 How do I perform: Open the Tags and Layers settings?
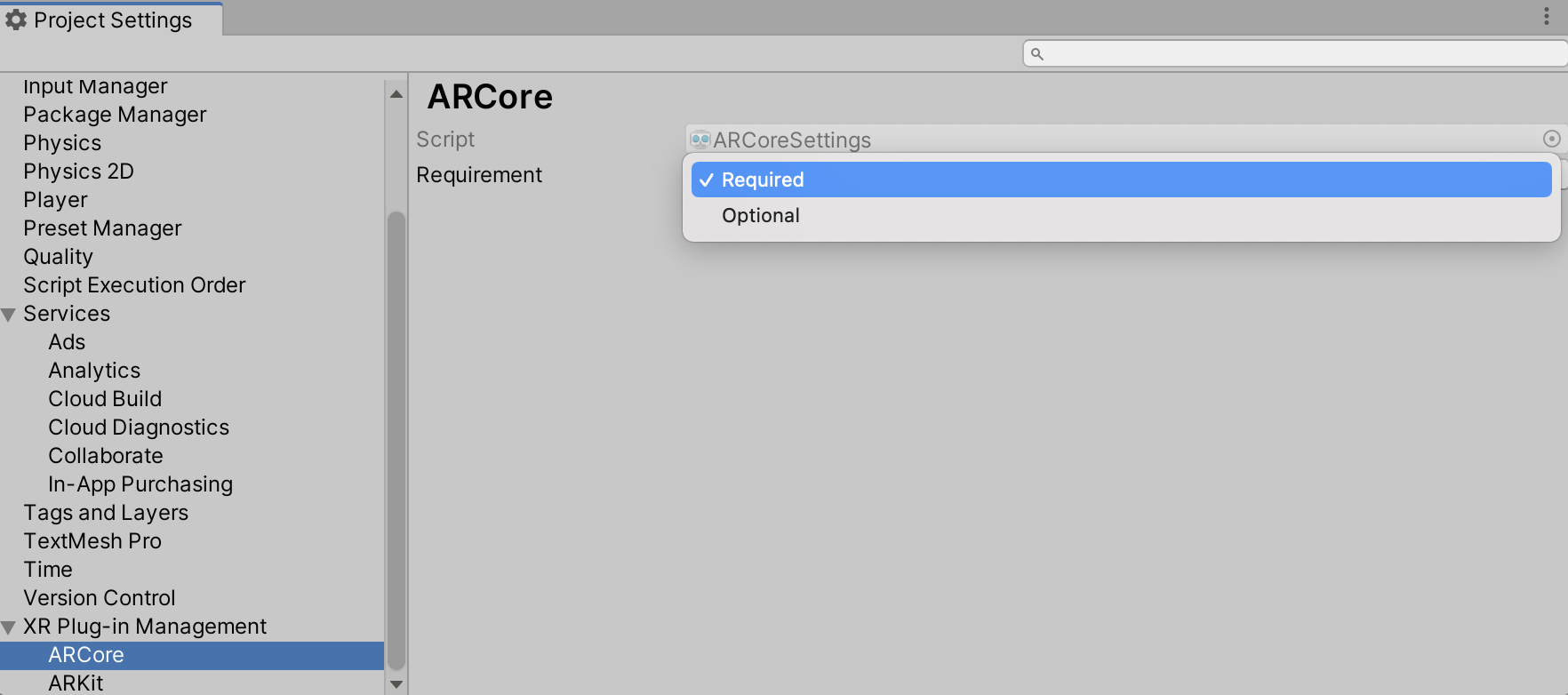tap(105, 512)
